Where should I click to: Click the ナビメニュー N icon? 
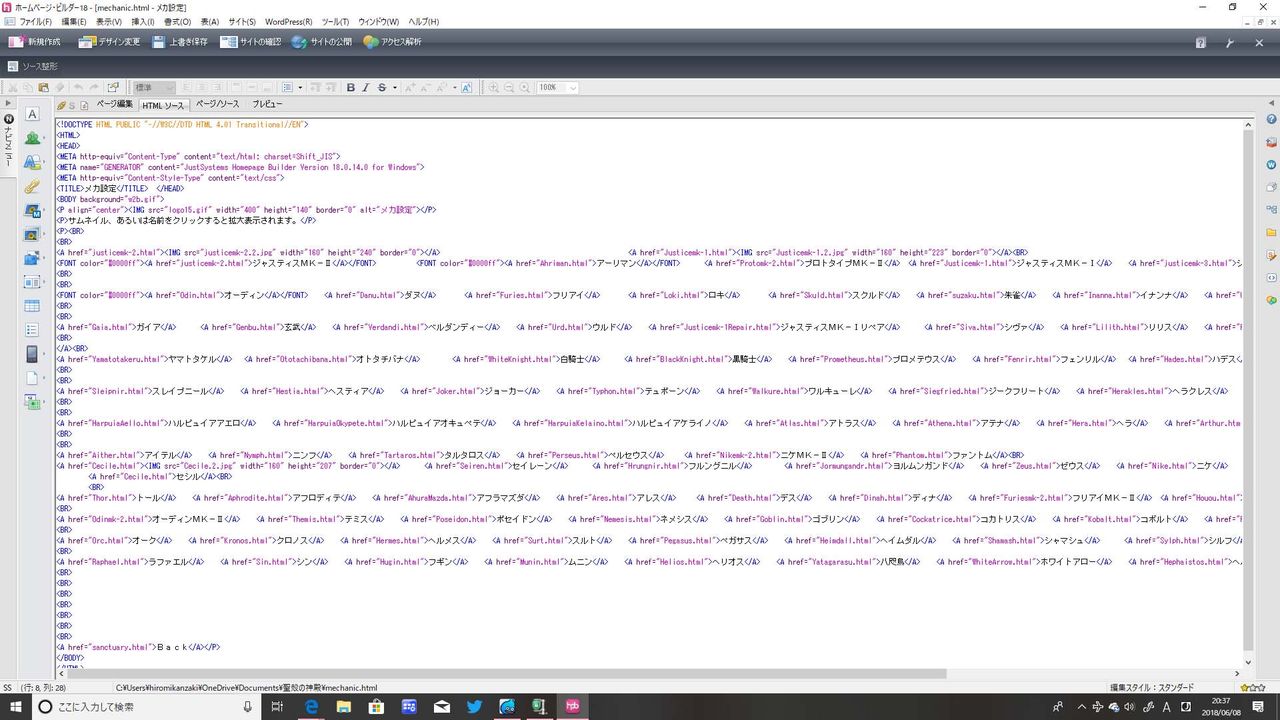[8, 119]
